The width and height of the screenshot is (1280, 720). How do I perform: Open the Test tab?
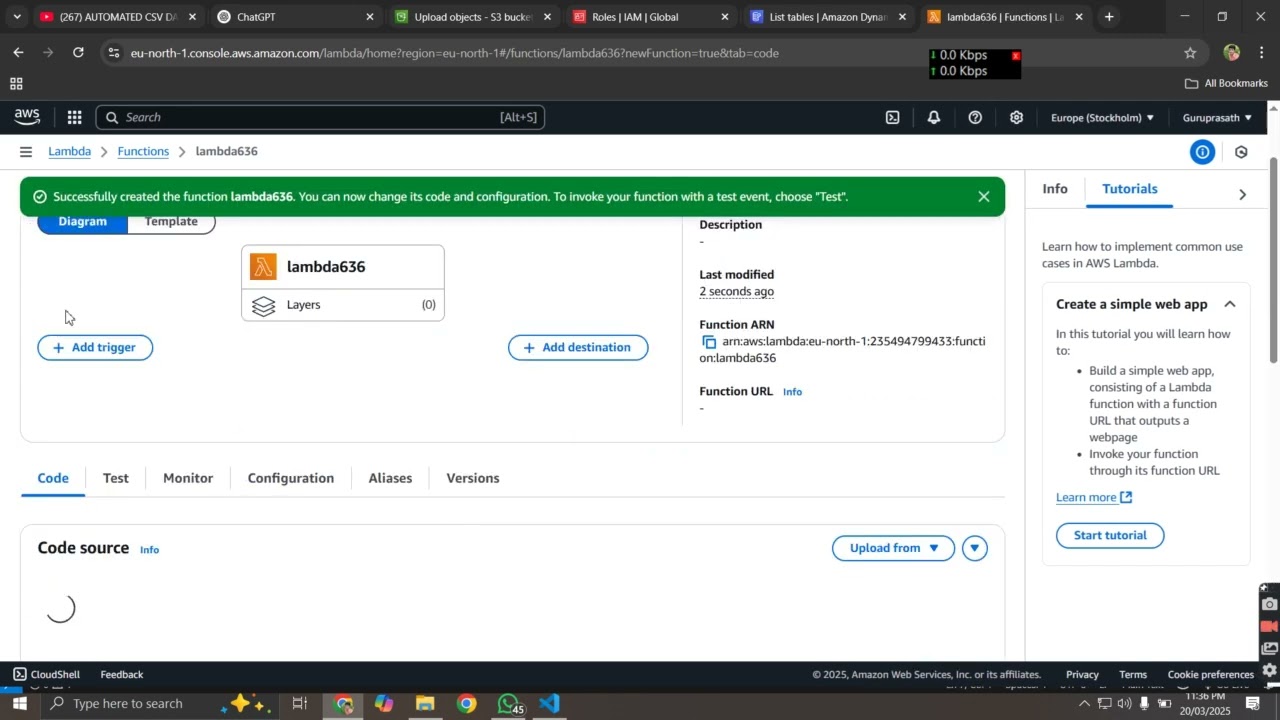116,478
